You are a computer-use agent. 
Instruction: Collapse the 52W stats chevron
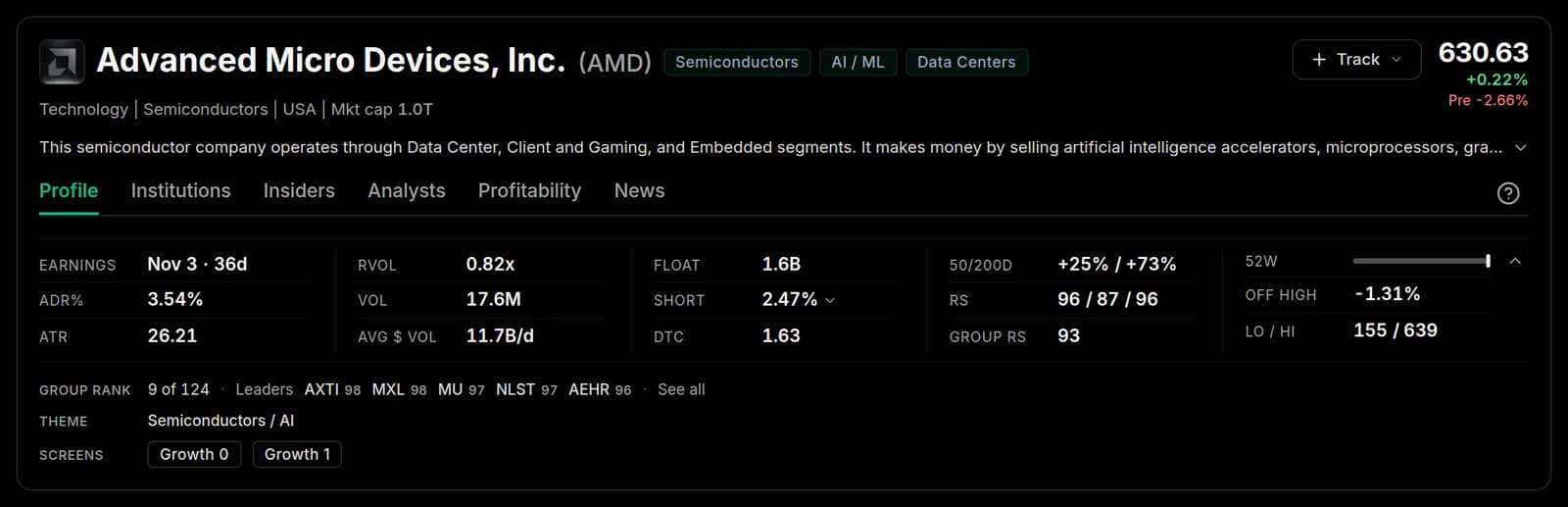pos(1515,261)
